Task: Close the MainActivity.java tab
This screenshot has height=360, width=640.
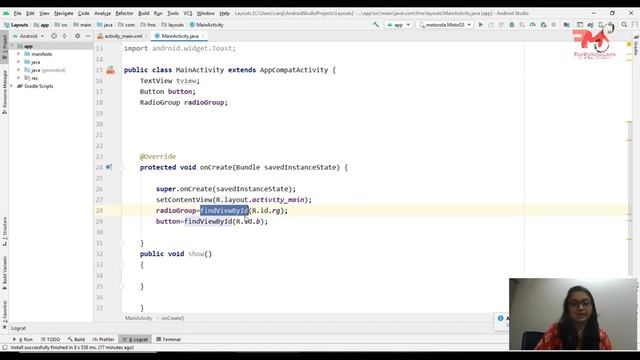Action: 202,36
